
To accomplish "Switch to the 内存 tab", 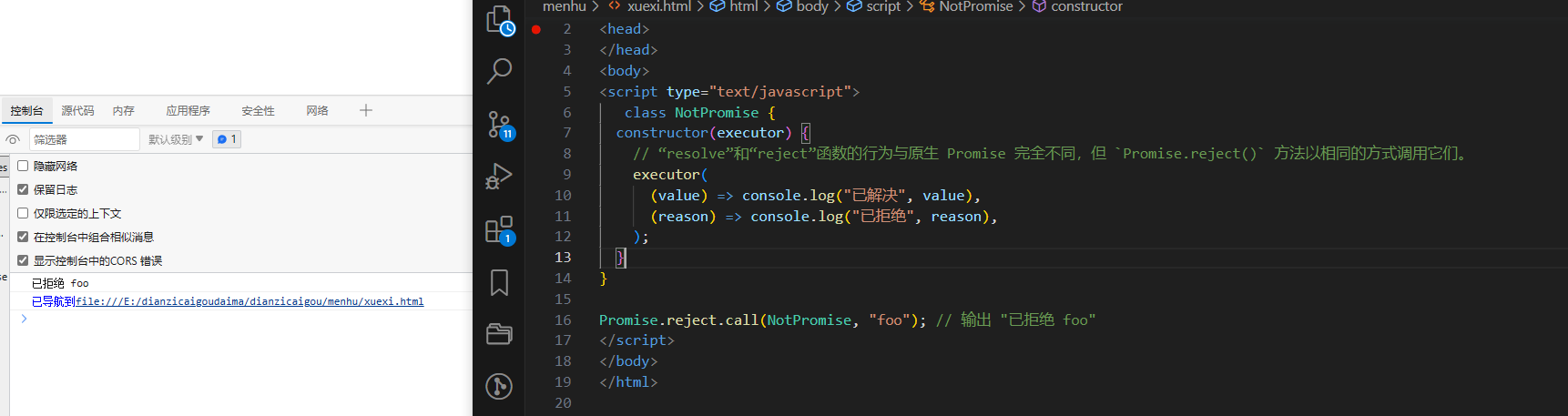I will [124, 110].
